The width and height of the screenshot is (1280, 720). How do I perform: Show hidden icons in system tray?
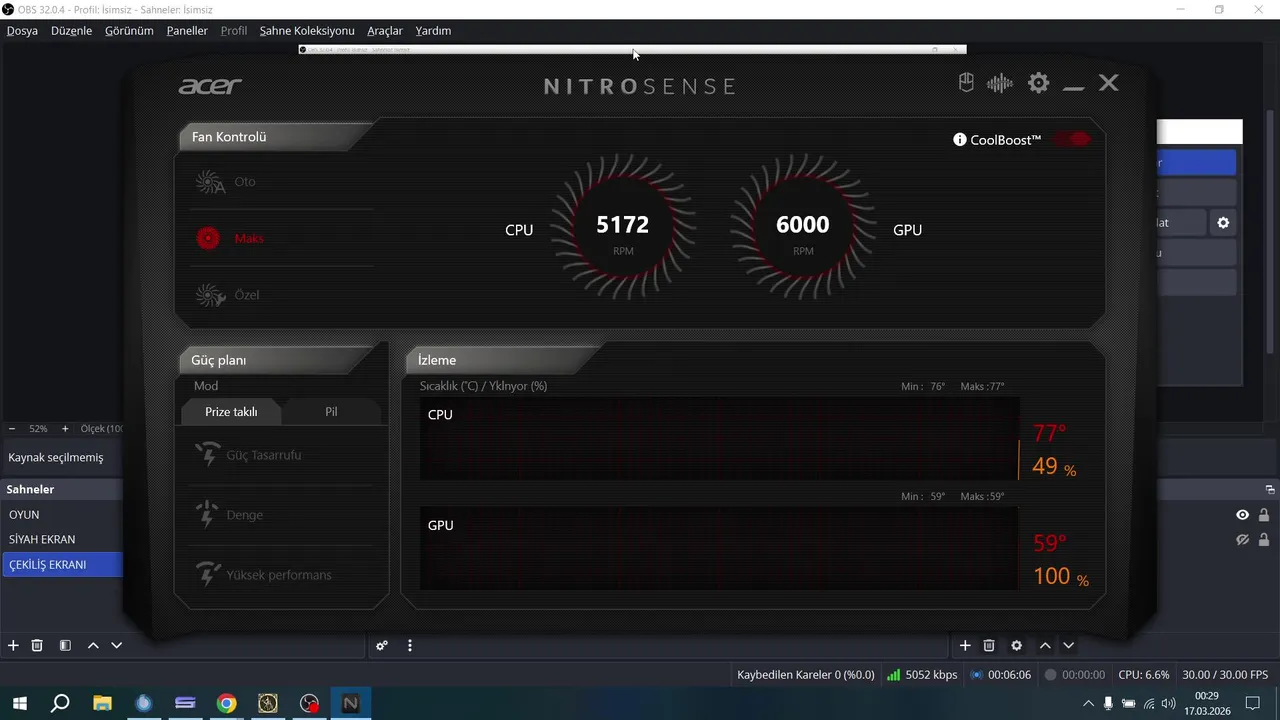click(x=1088, y=704)
